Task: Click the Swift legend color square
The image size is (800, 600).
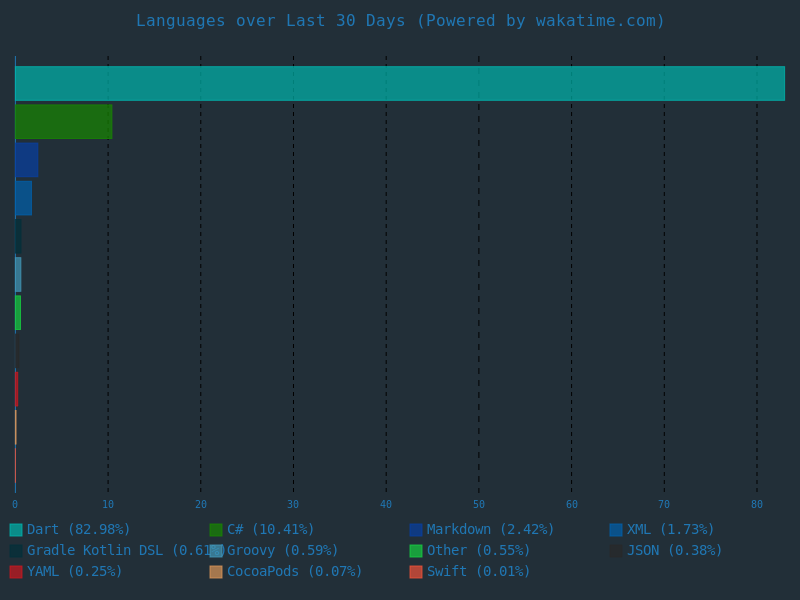Action: point(416,572)
